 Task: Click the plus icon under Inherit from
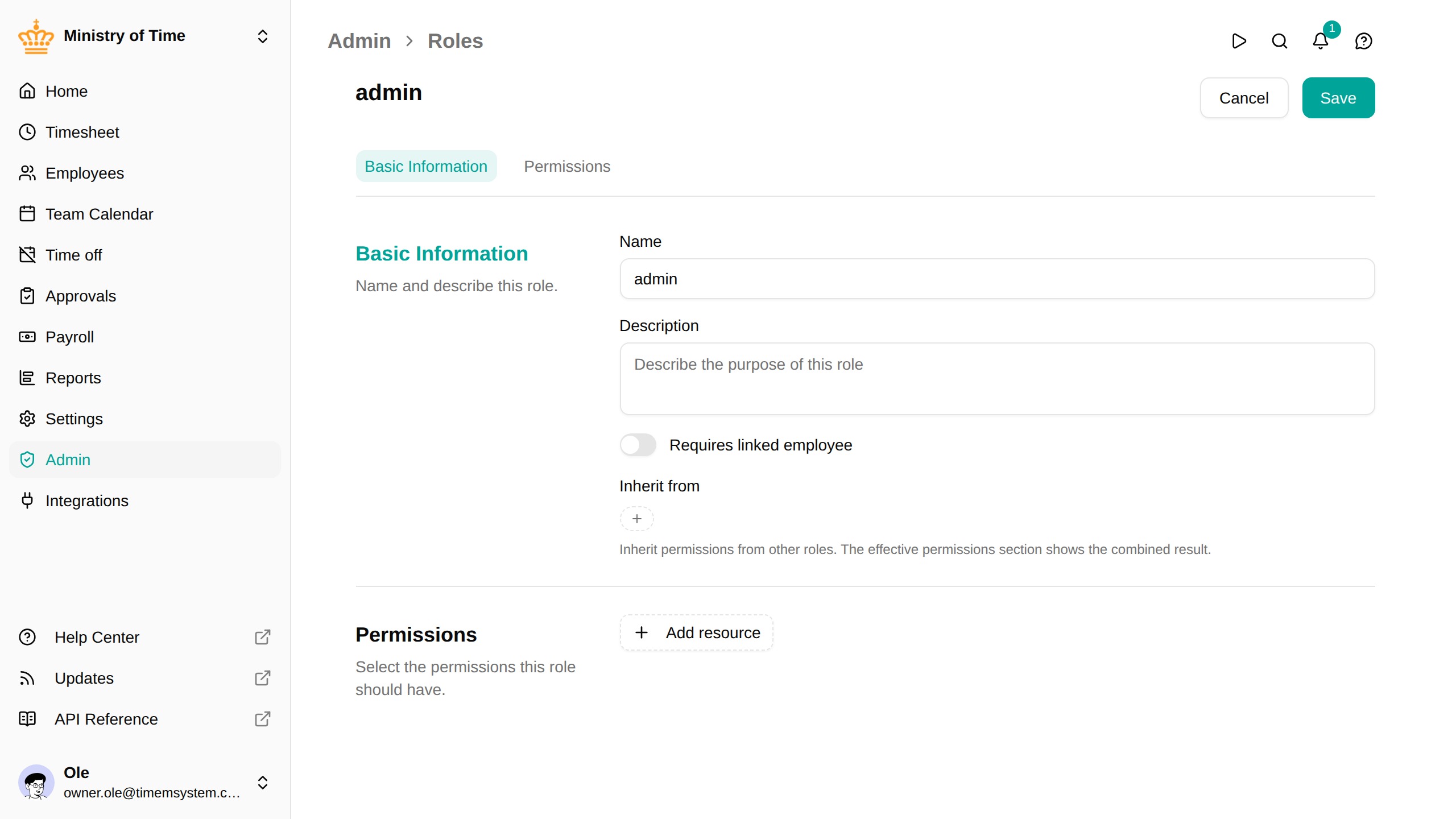coord(637,519)
